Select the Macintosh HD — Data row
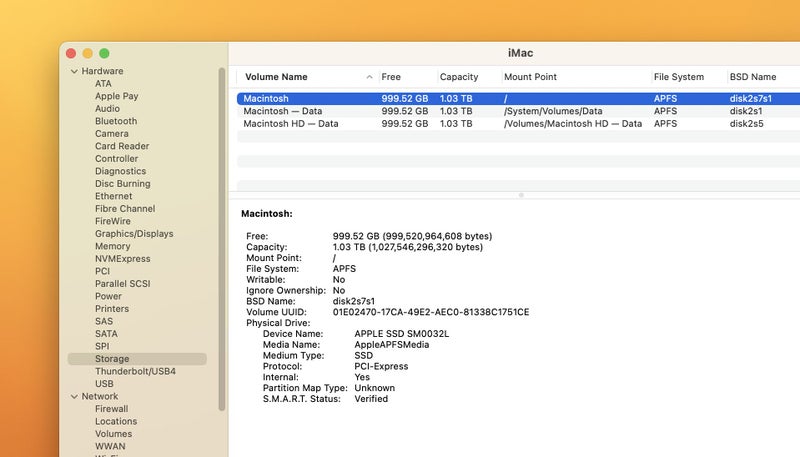 point(290,124)
